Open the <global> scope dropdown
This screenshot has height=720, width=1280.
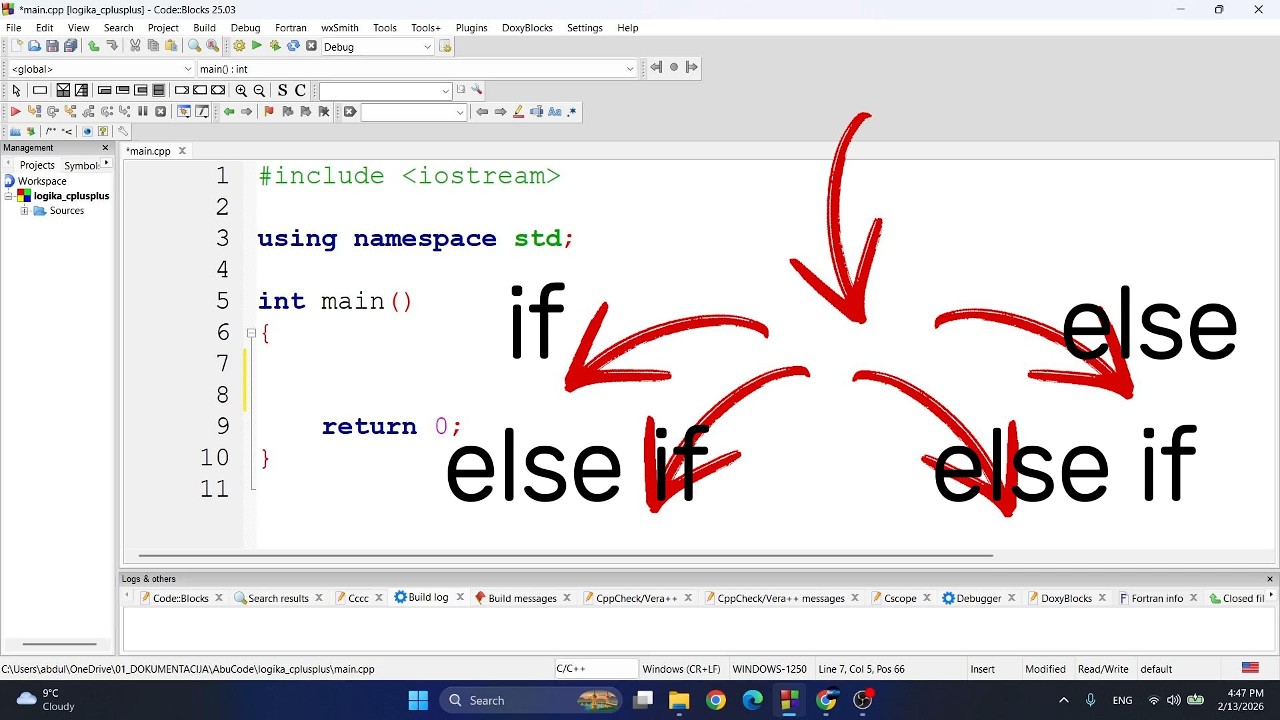[100, 68]
